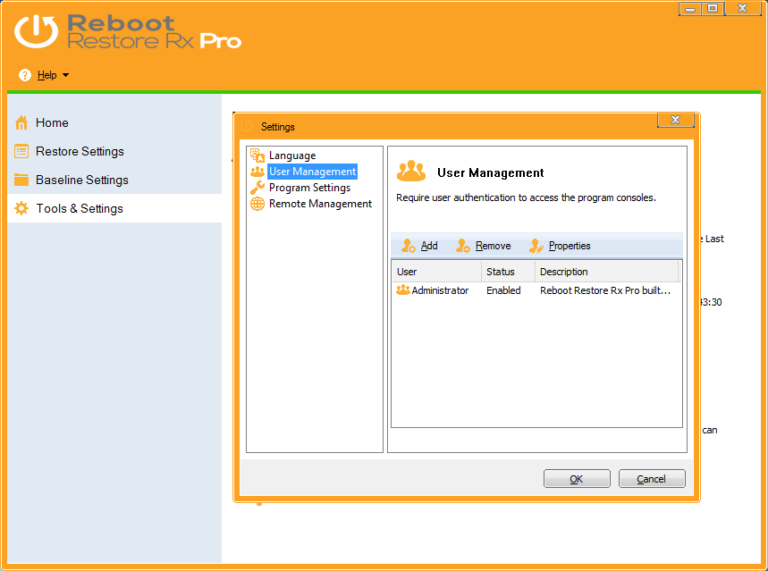Confirm settings with OK button
The height and width of the screenshot is (571, 768).
(x=576, y=478)
